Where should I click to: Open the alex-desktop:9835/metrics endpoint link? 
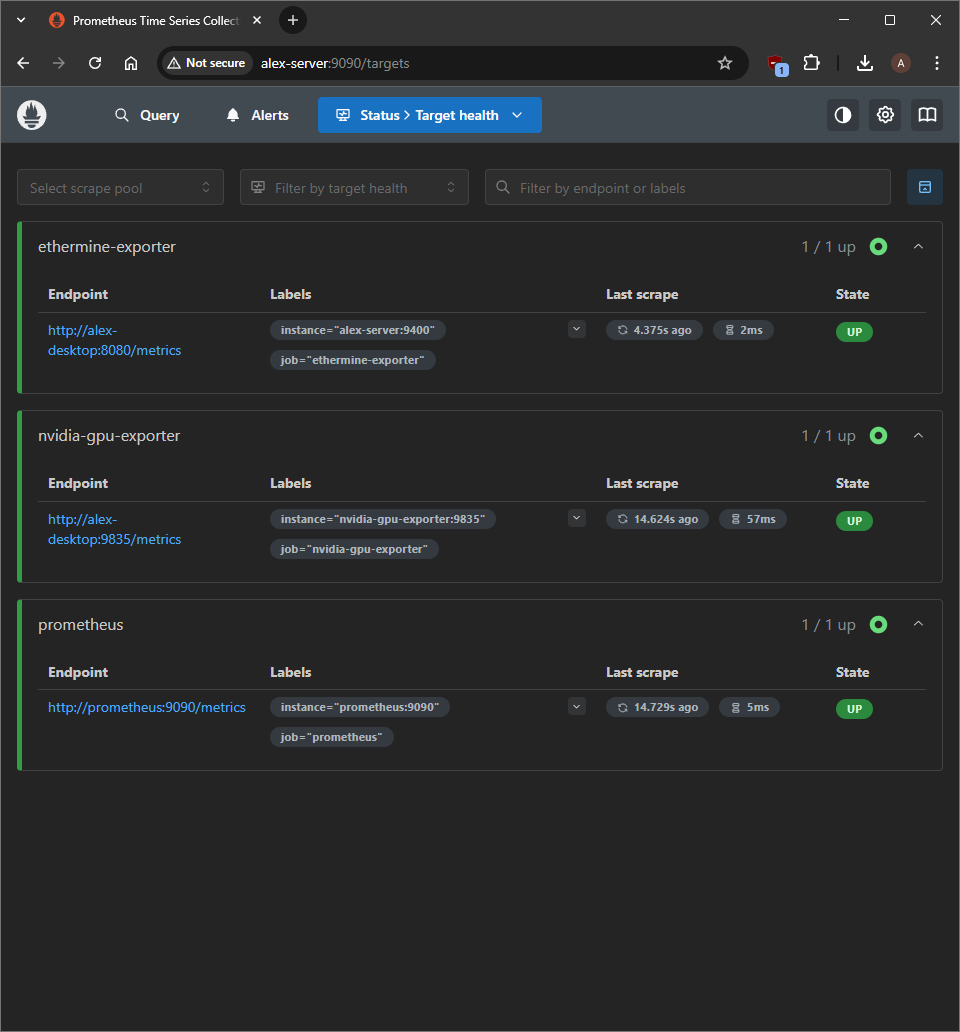click(114, 529)
